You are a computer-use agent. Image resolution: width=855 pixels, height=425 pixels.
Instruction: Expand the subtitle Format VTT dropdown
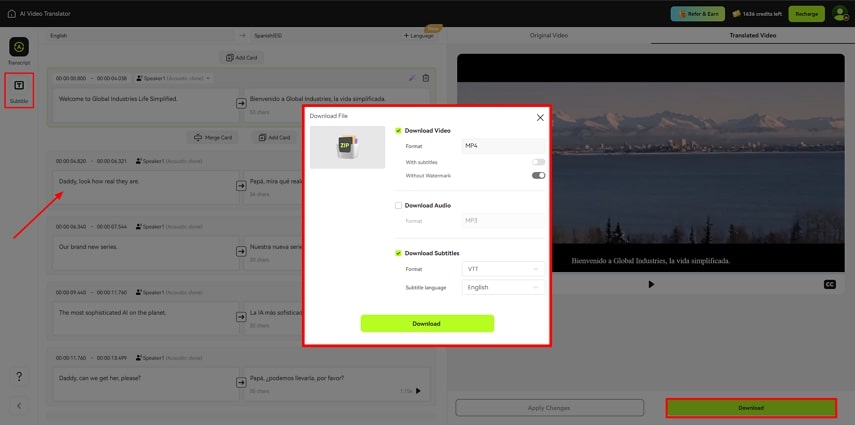[503, 269]
